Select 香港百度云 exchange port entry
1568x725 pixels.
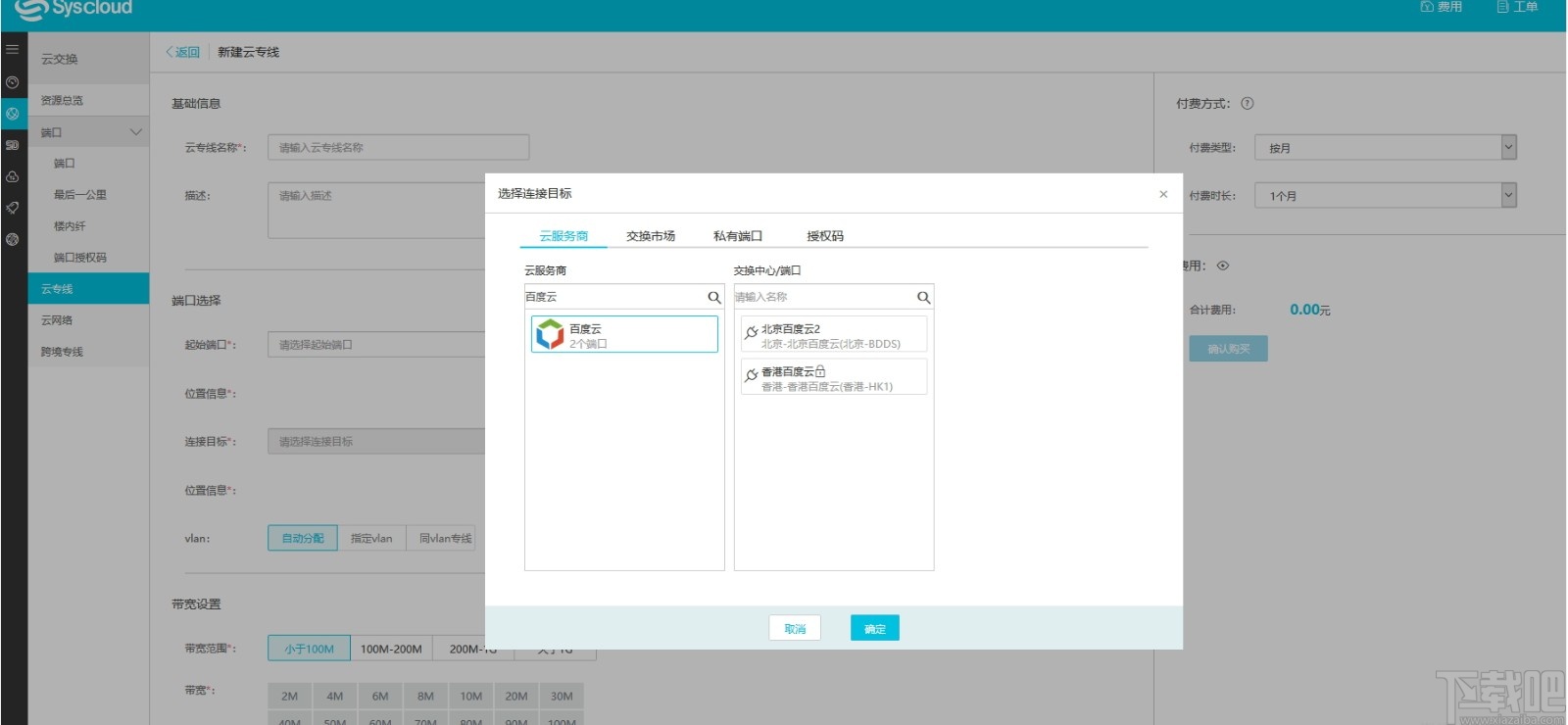(834, 377)
